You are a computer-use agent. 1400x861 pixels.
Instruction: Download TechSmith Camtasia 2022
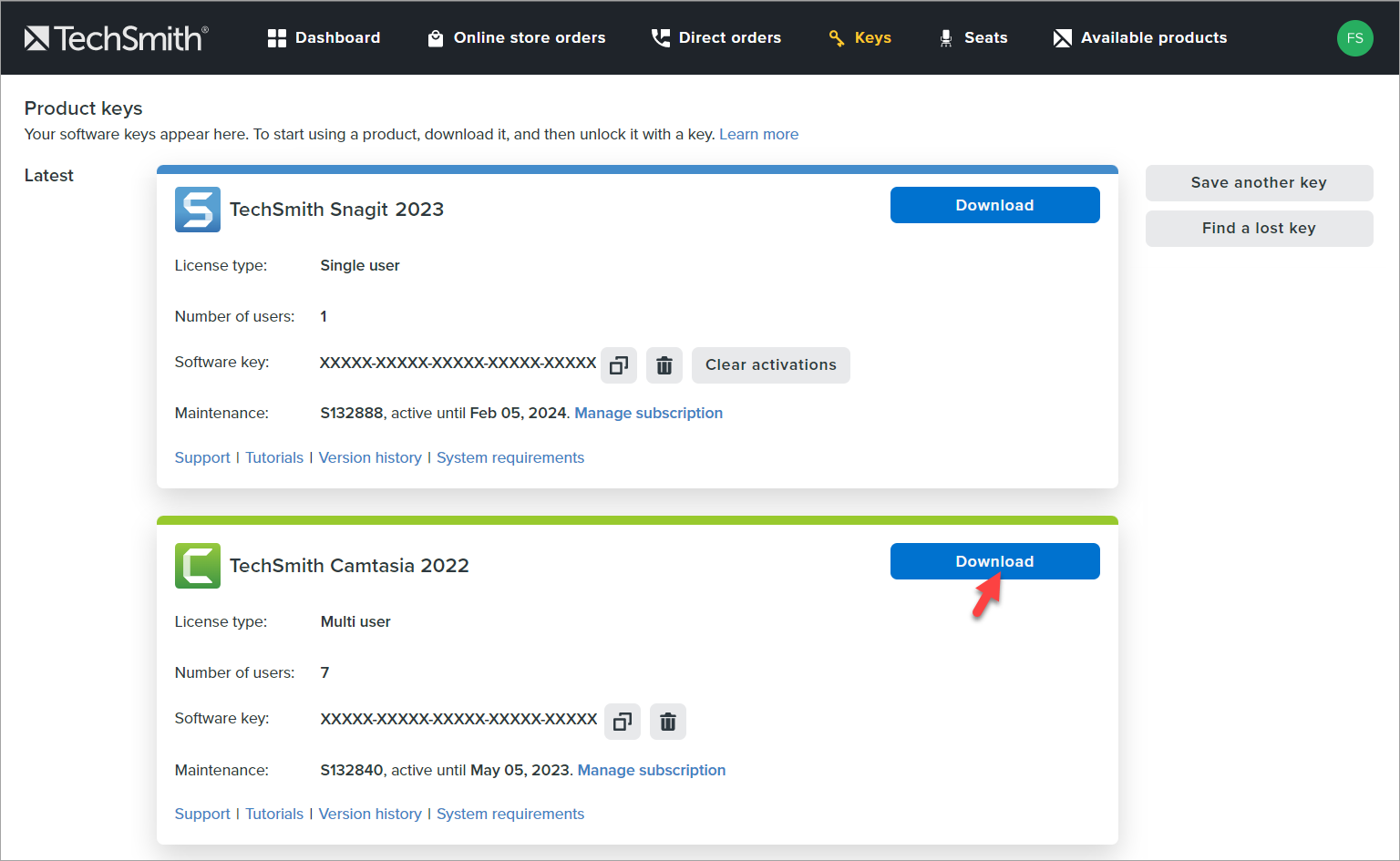coord(994,560)
